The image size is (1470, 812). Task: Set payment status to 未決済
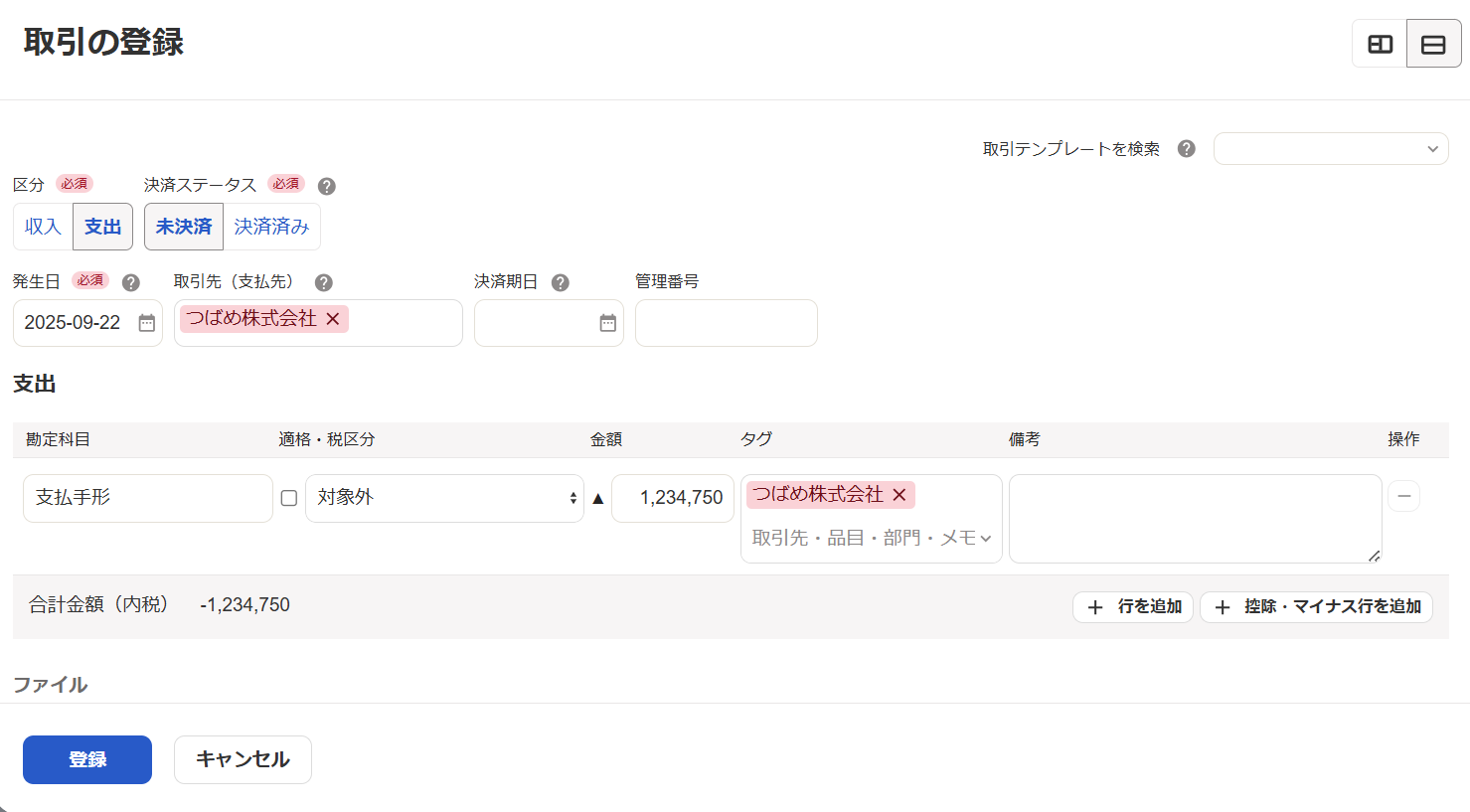point(184,227)
